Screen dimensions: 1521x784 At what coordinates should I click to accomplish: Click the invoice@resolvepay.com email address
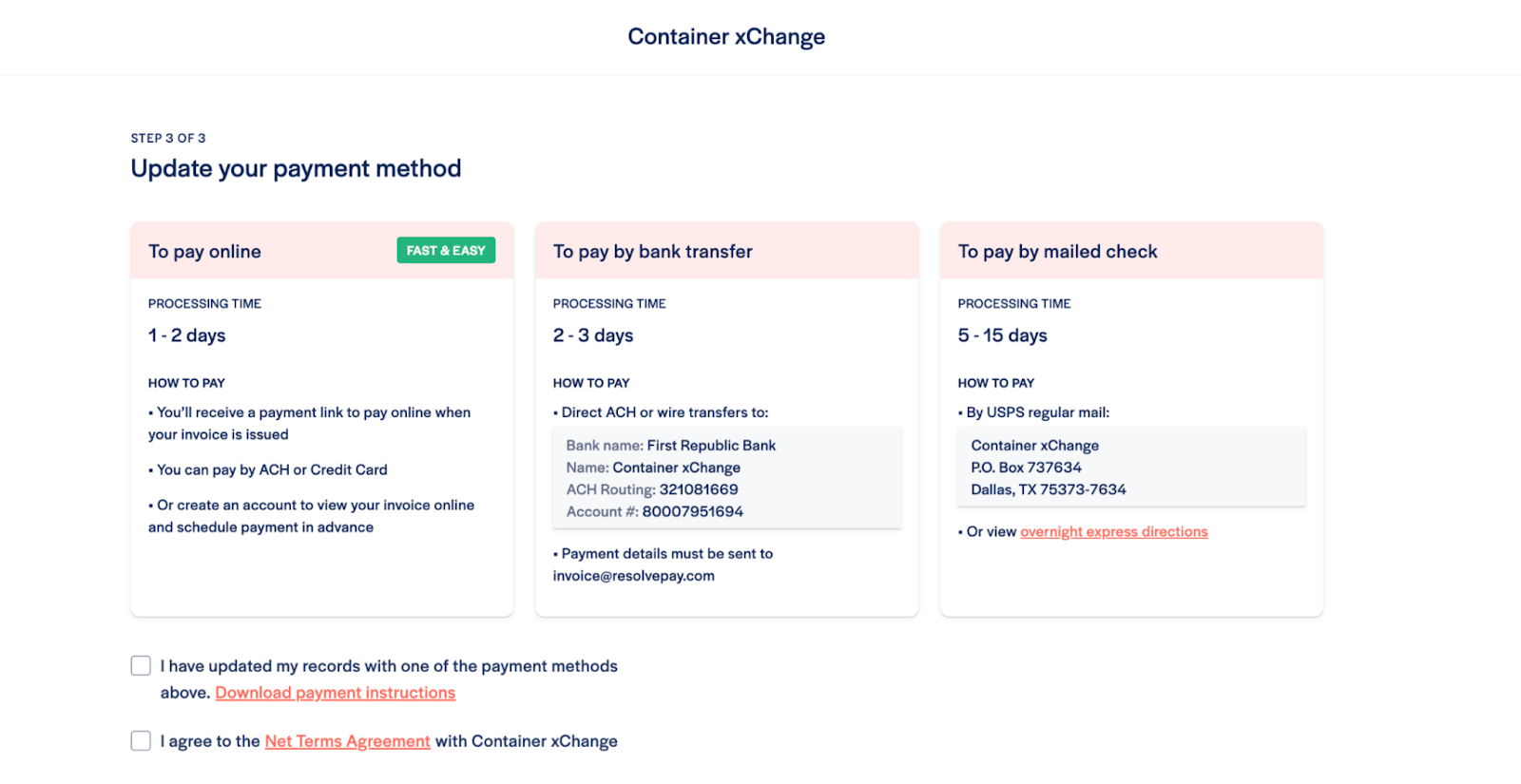tap(634, 576)
